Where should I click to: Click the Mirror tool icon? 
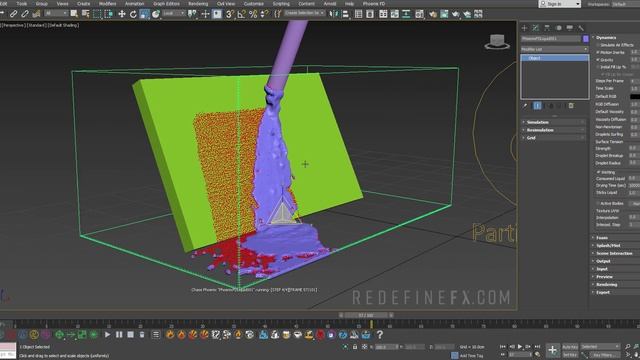(334, 14)
